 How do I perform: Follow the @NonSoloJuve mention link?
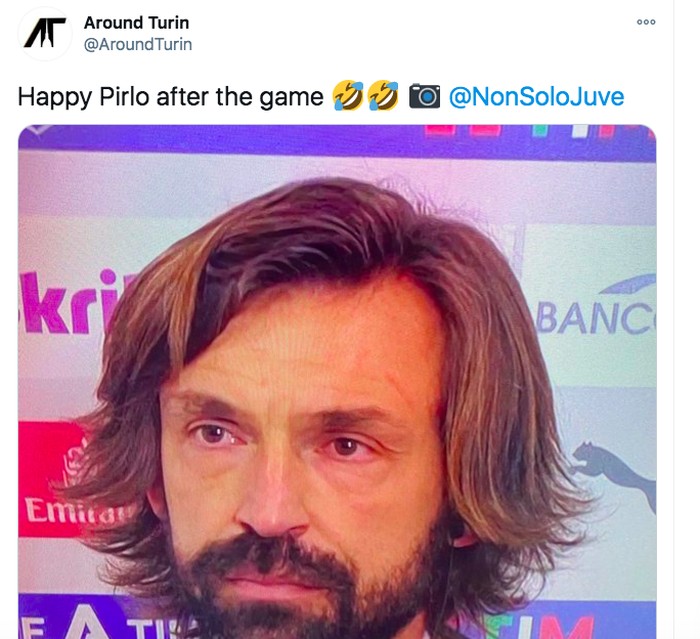point(536,97)
